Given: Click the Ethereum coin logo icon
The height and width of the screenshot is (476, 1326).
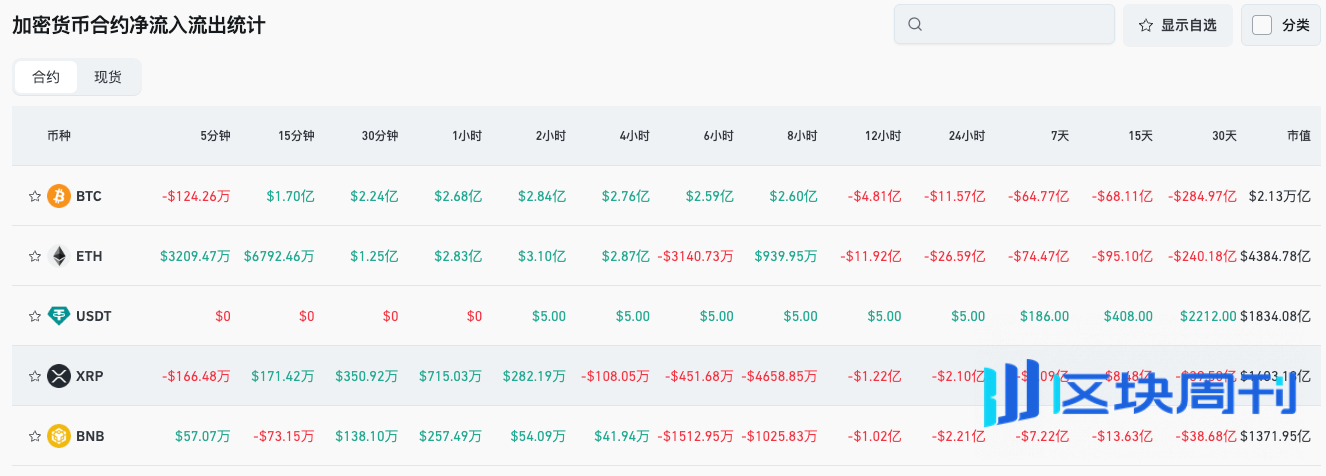Looking at the screenshot, I should (x=59, y=256).
